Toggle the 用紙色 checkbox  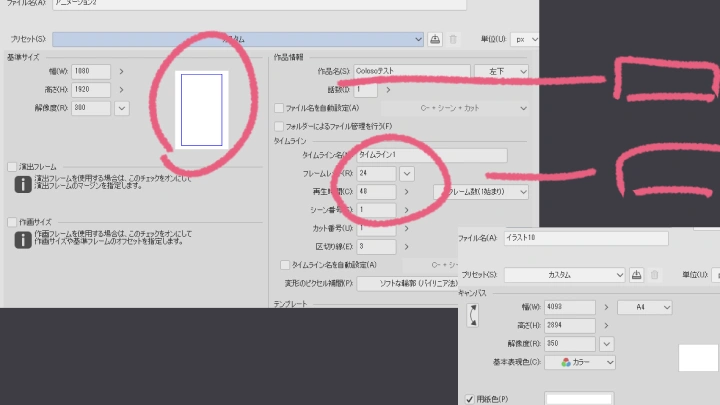point(471,399)
